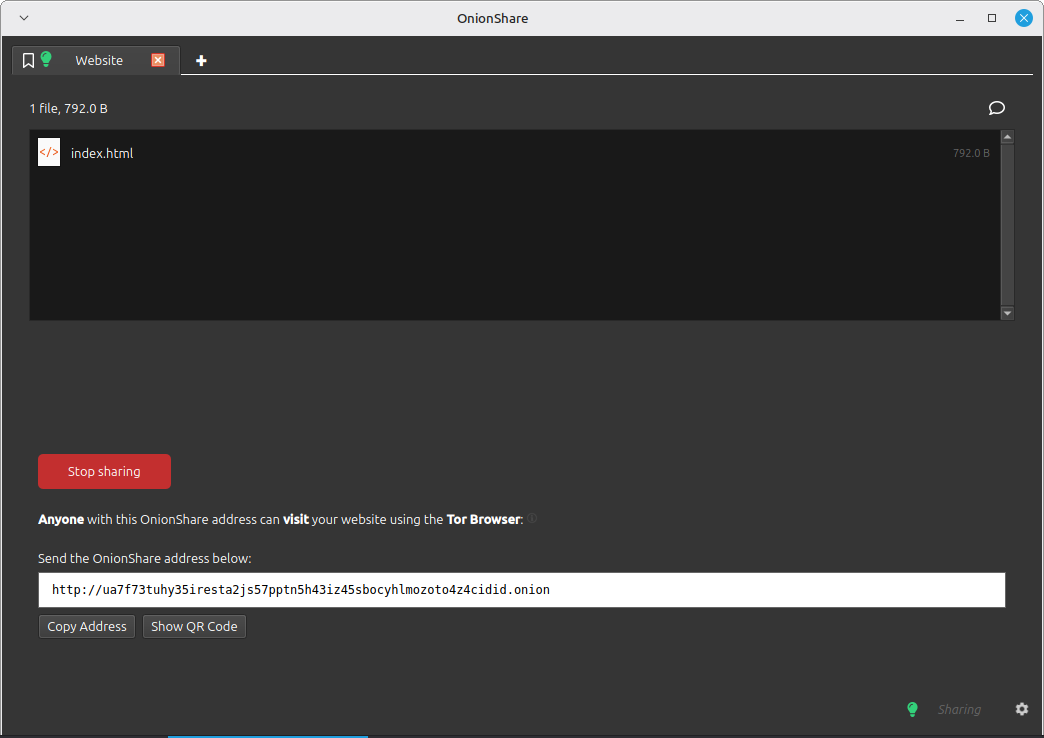Enable chat using the speech bubble icon

coord(996,108)
